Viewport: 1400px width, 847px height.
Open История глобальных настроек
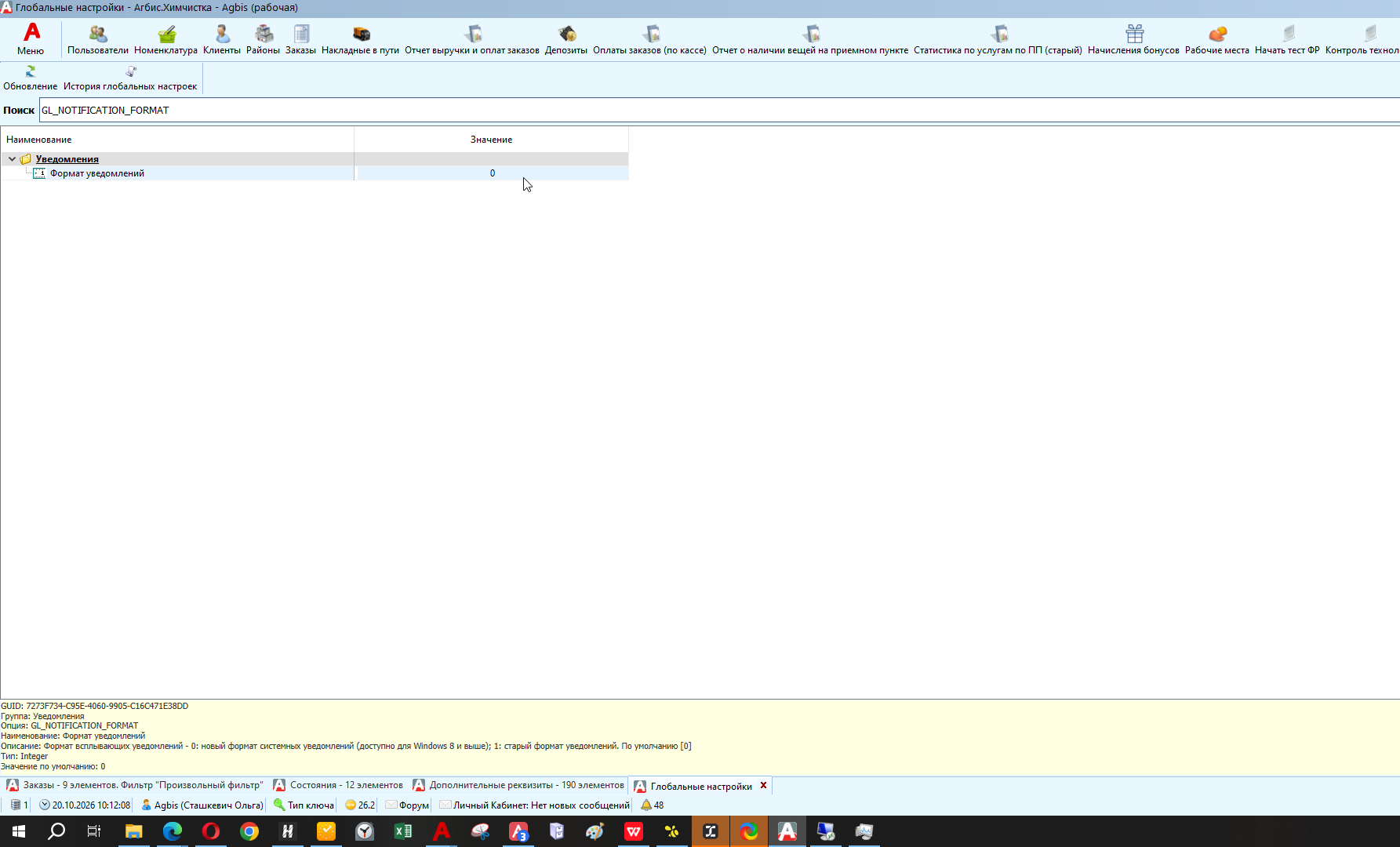(x=130, y=78)
